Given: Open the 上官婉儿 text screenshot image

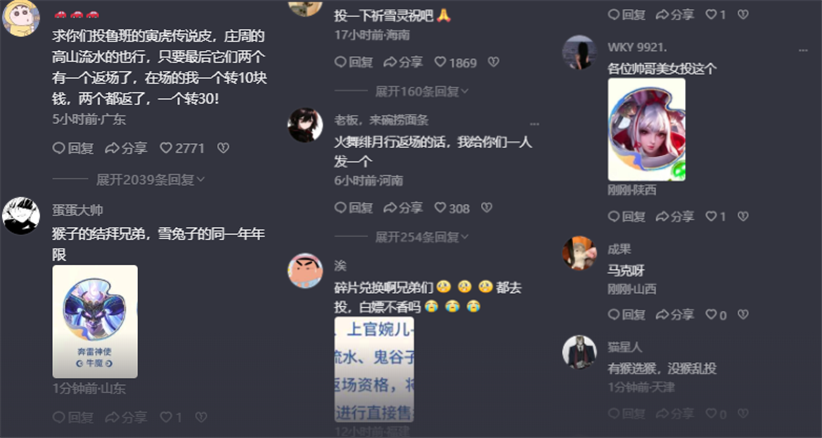Looking at the screenshot, I should pyautogui.click(x=374, y=369).
